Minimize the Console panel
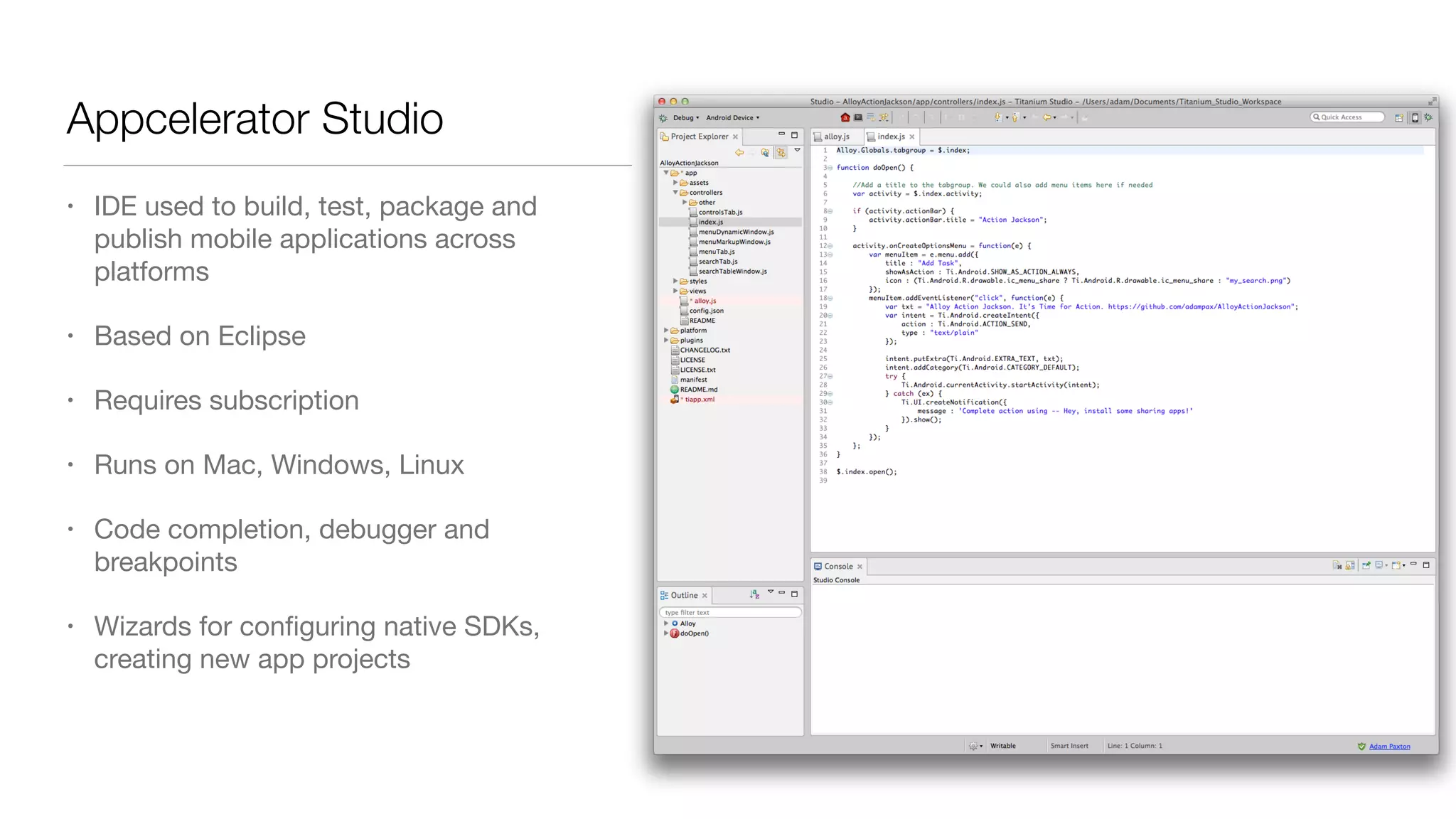The image size is (1456, 819). pyautogui.click(x=1413, y=564)
